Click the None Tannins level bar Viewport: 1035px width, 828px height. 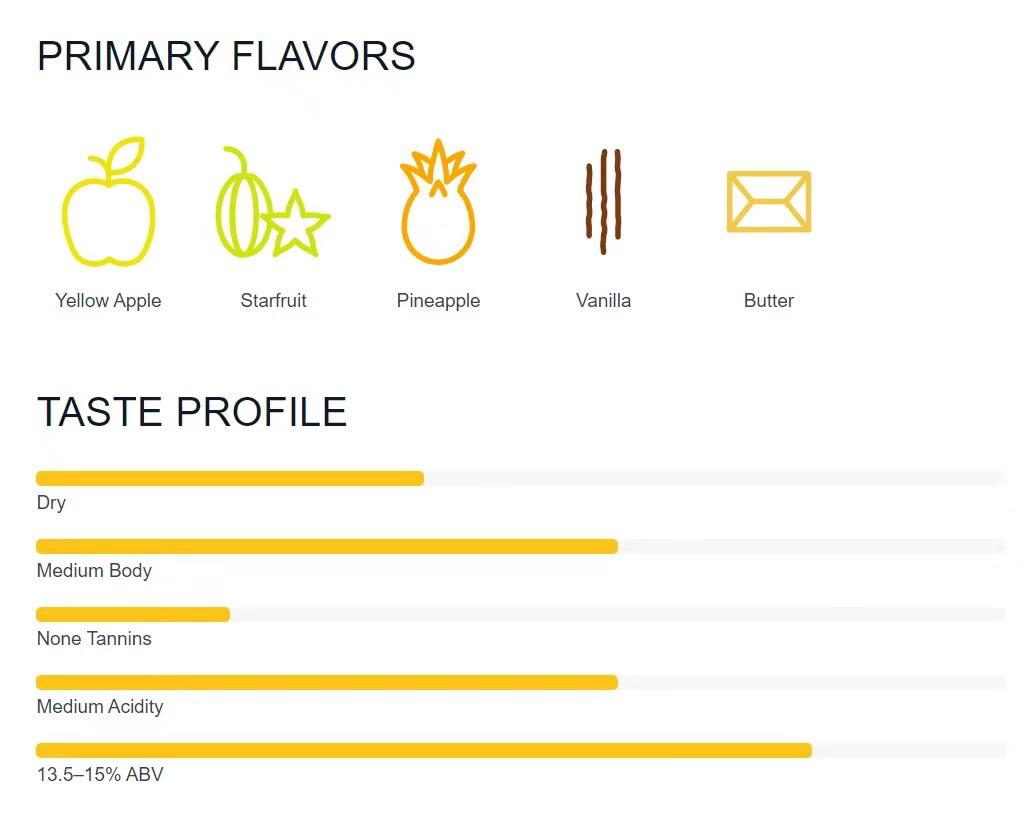point(521,614)
